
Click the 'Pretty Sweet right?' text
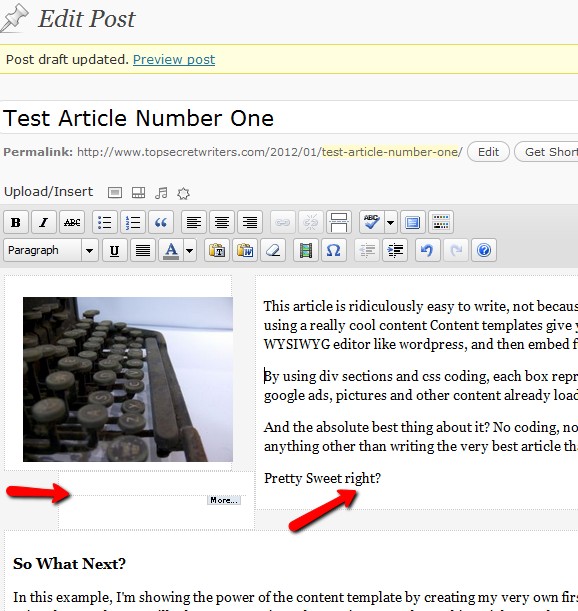click(x=322, y=478)
